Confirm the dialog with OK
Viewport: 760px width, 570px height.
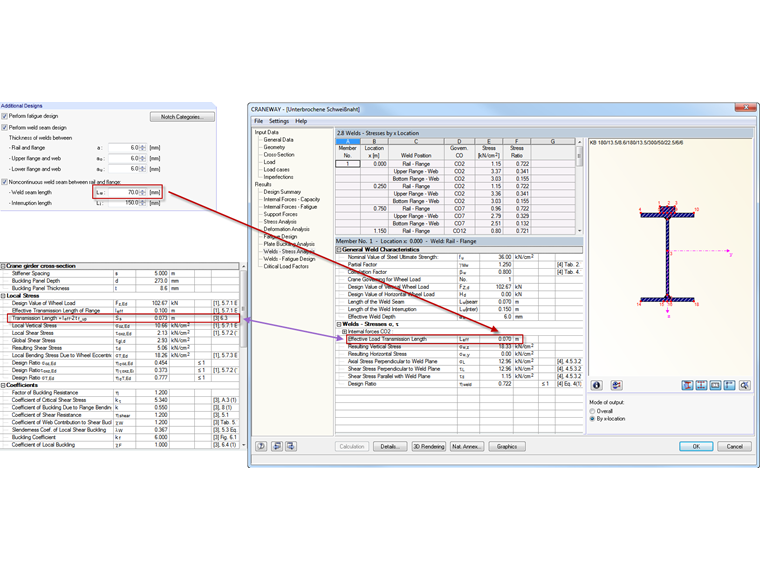(x=696, y=446)
